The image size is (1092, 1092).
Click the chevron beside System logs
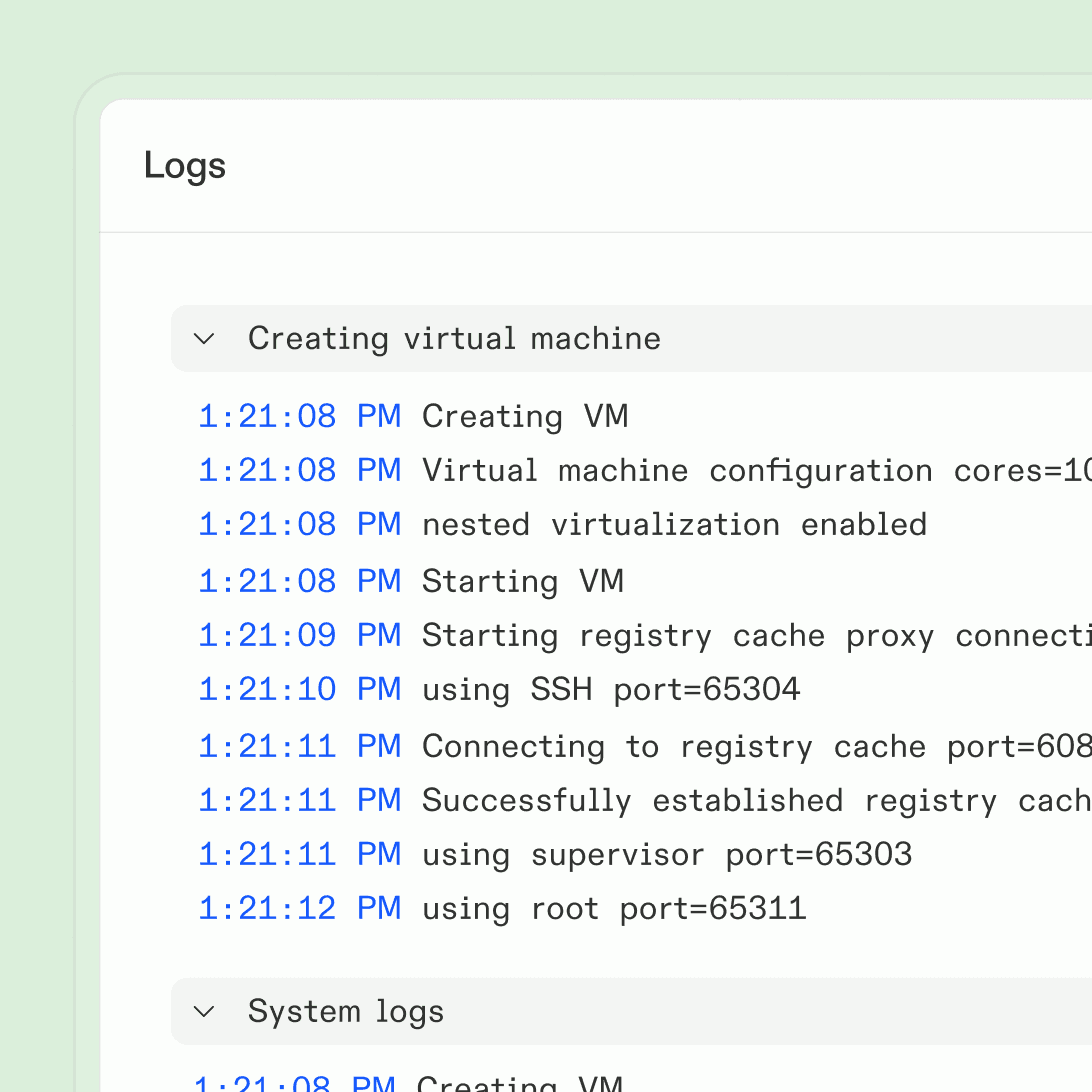pyautogui.click(x=204, y=1011)
